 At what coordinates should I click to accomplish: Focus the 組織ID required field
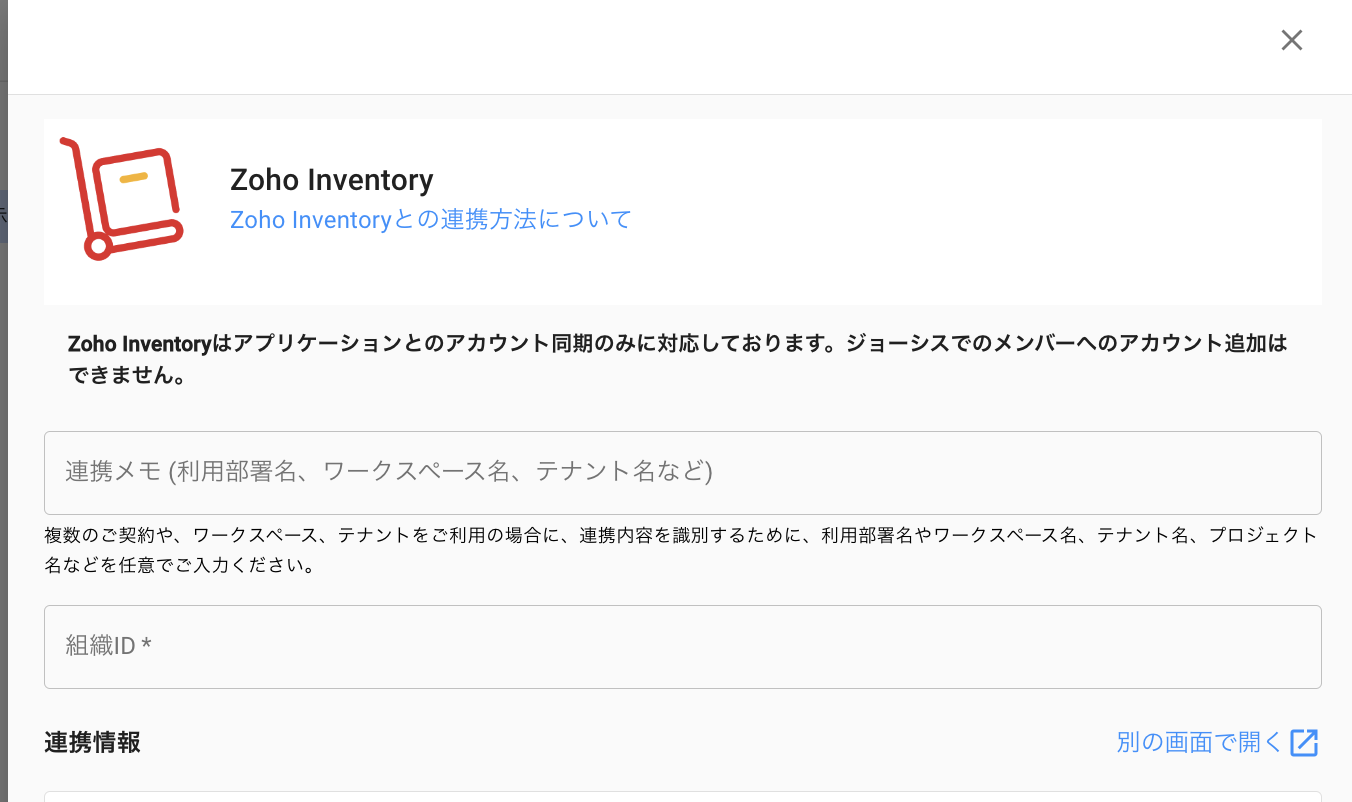tap(682, 646)
